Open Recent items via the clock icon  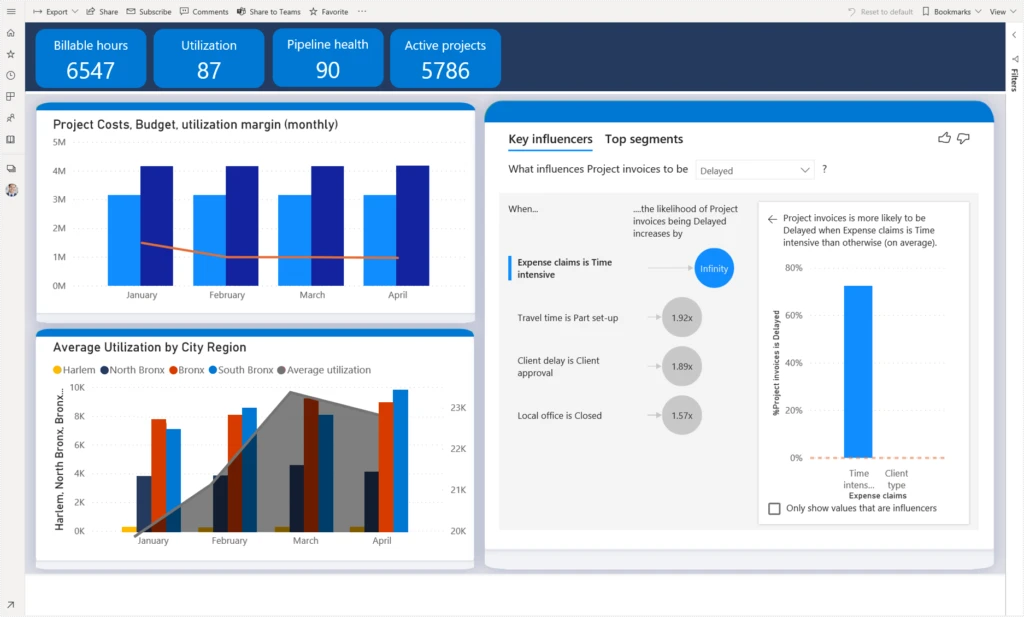(x=12, y=73)
